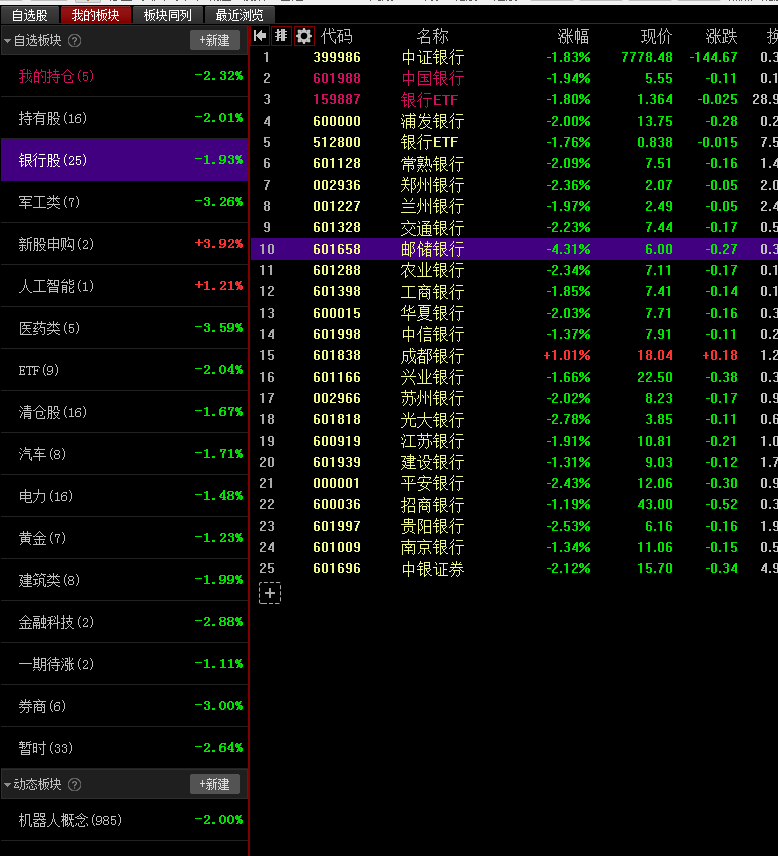
Task: Select the 金融科技(2) block
Action: (x=124, y=622)
